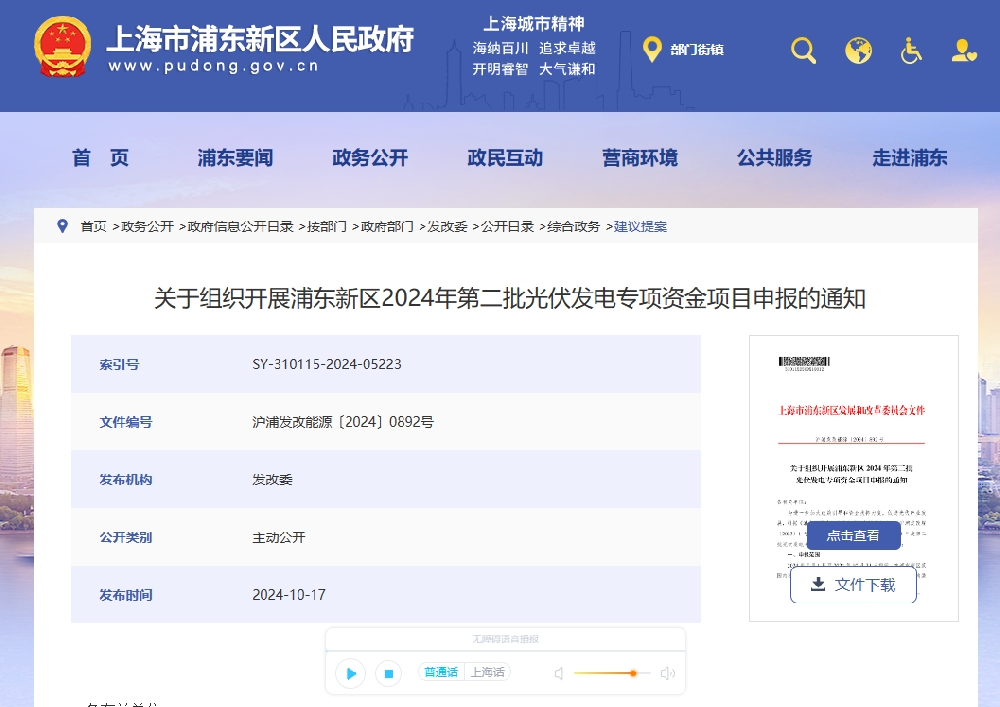The height and width of the screenshot is (707, 1000).
Task: Click the 文件下载 download button
Action: click(x=853, y=584)
